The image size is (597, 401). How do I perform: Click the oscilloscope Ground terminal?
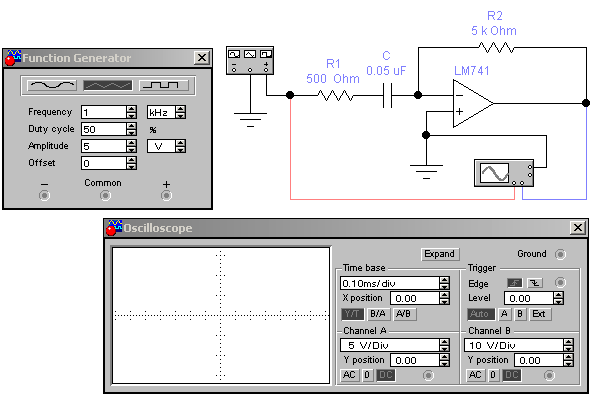tap(560, 254)
